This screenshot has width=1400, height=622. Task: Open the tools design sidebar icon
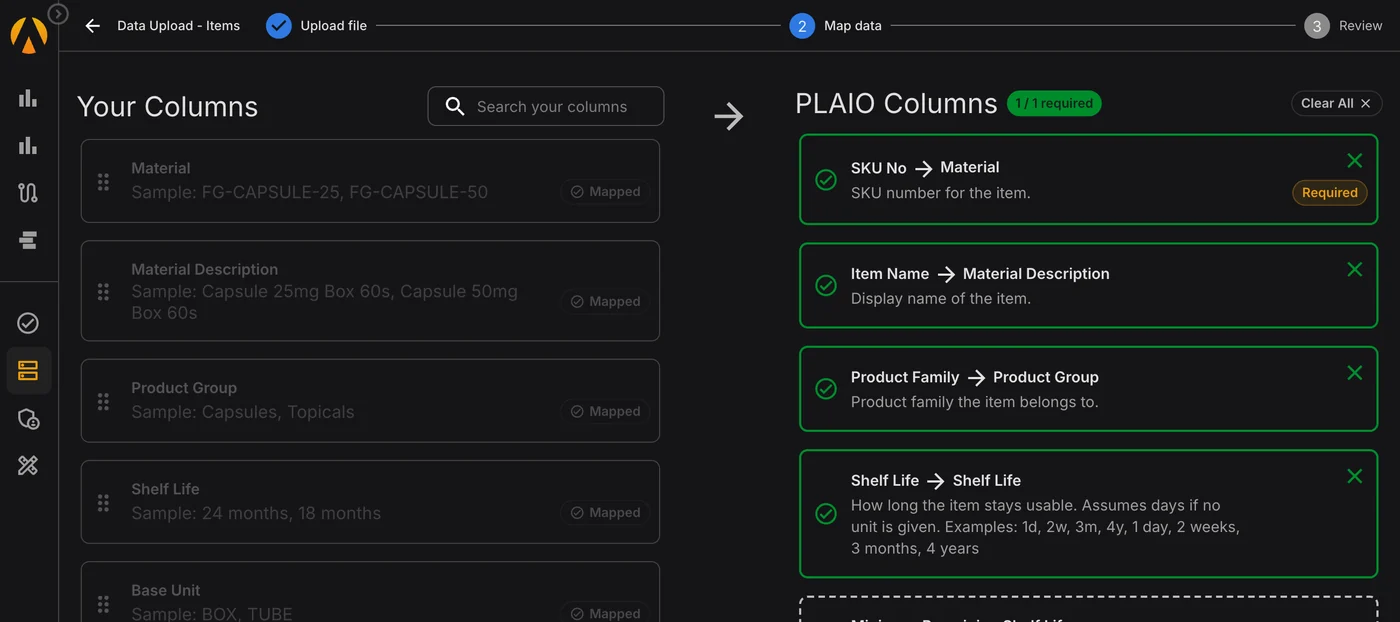28,465
